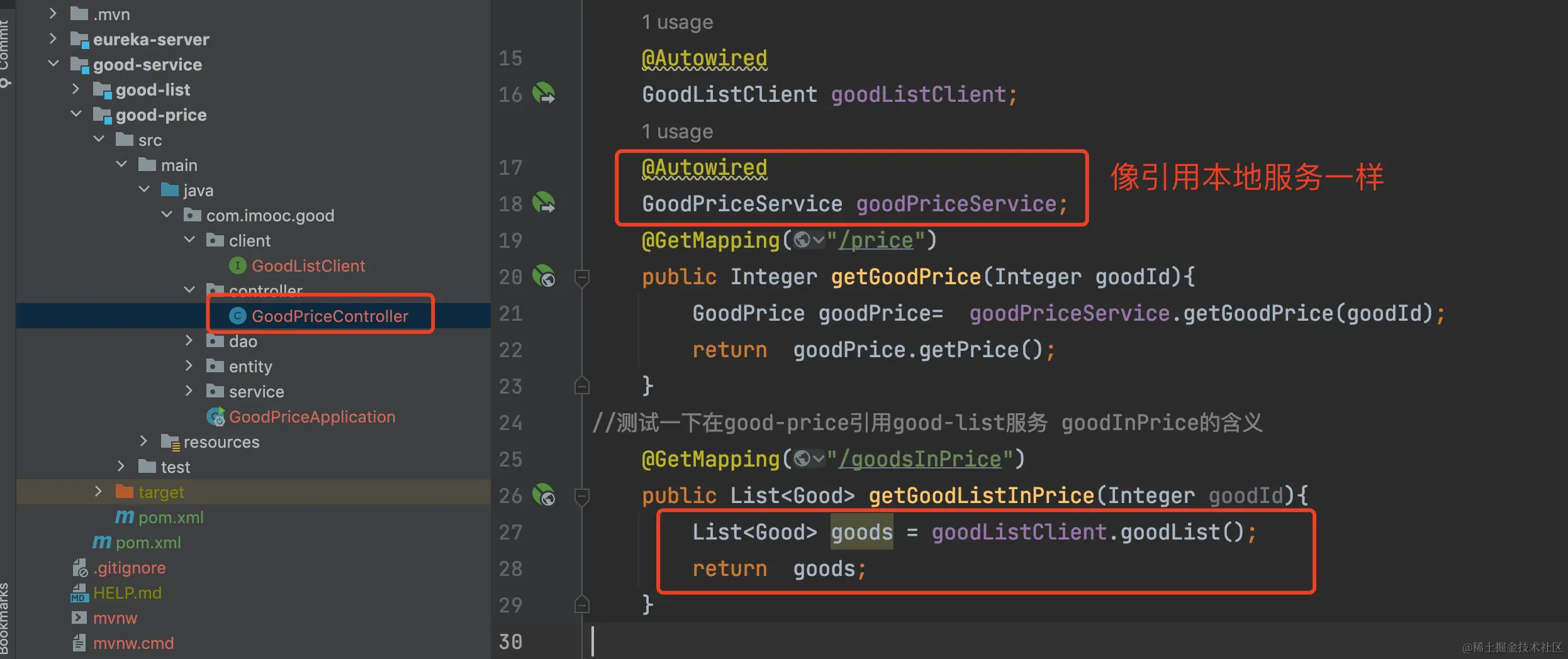
Task: Click the resources folder icon
Action: tap(170, 442)
